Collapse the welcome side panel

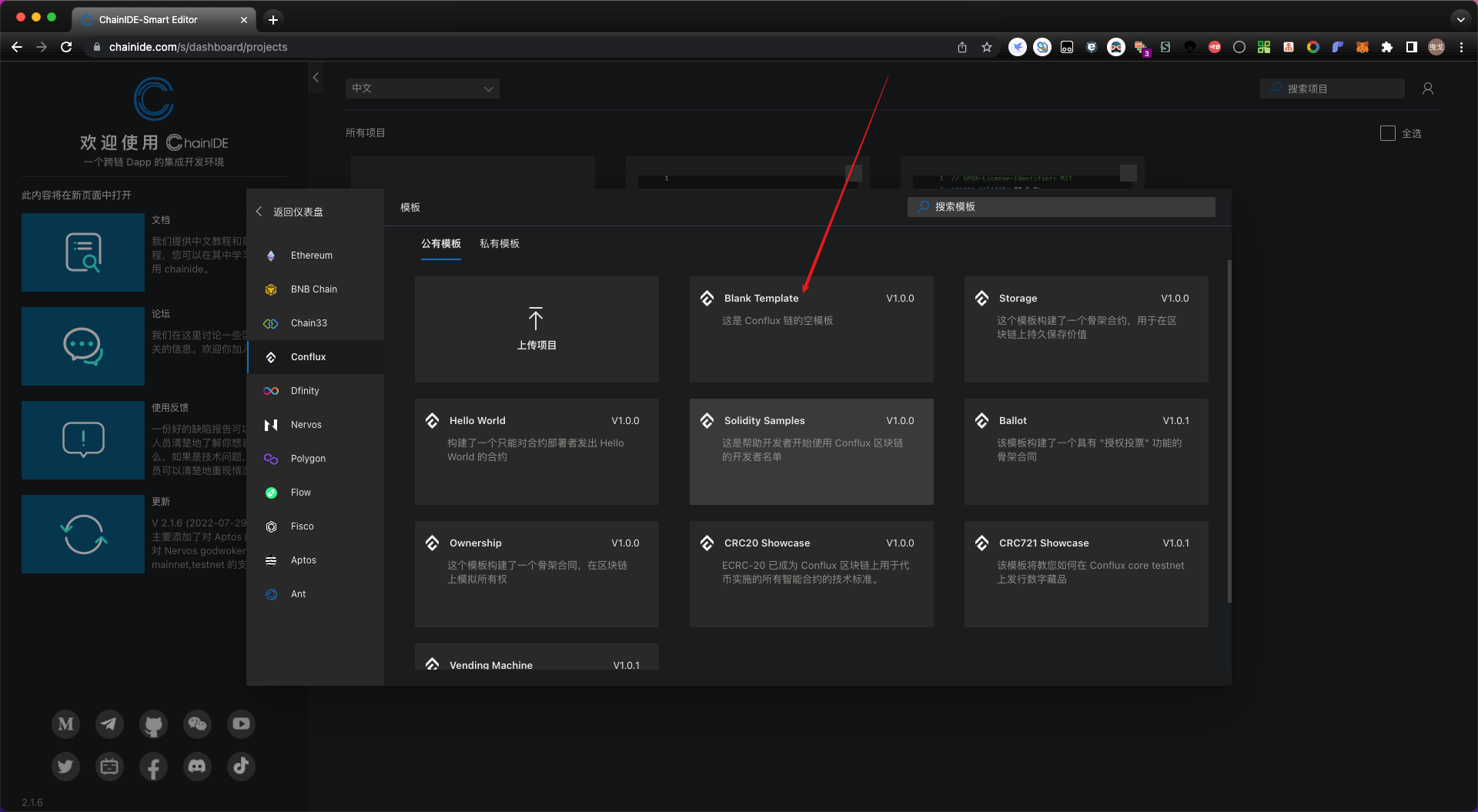(316, 78)
